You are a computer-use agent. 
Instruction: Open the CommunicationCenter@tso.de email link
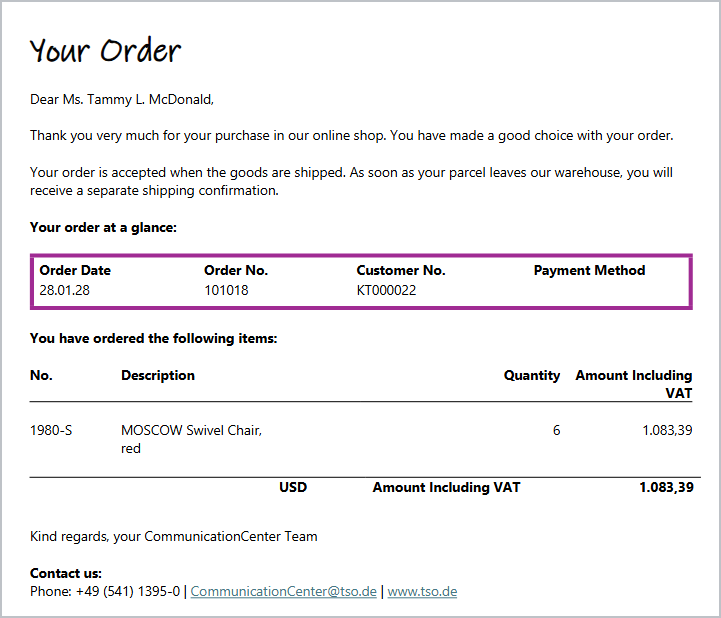point(283,591)
